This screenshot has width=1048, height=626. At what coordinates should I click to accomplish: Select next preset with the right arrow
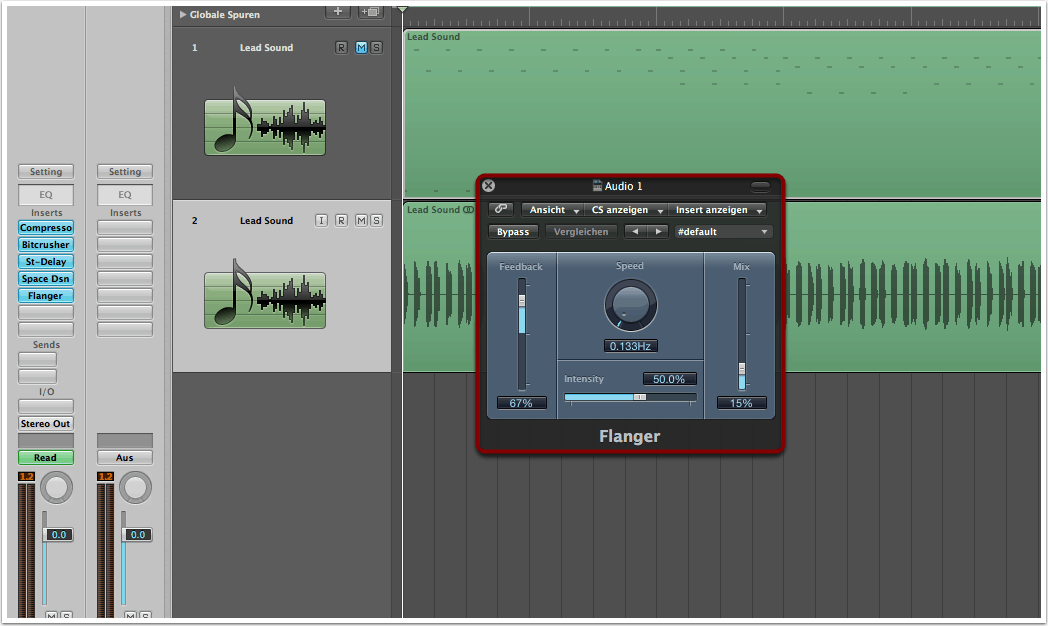(x=657, y=231)
